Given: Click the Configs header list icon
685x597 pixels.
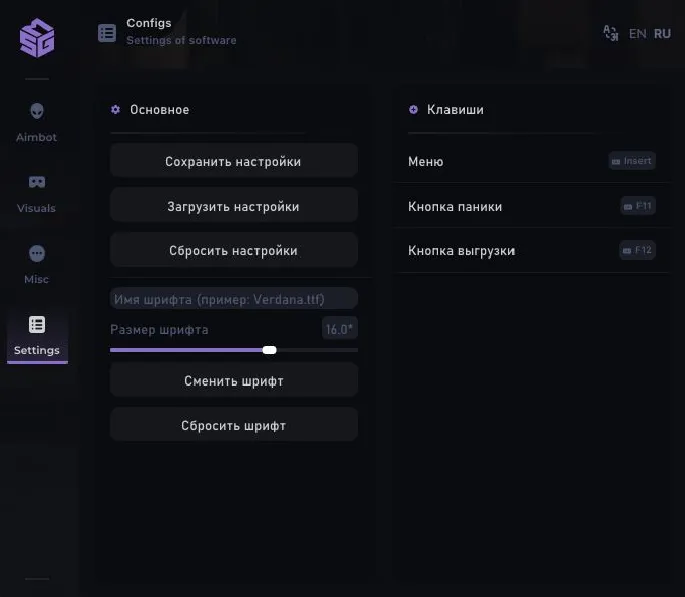Looking at the screenshot, I should 107,33.
